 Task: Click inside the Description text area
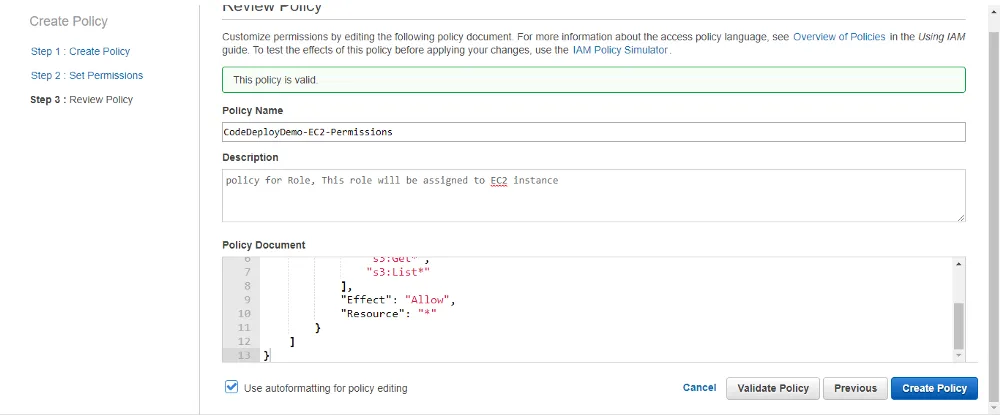click(x=593, y=195)
